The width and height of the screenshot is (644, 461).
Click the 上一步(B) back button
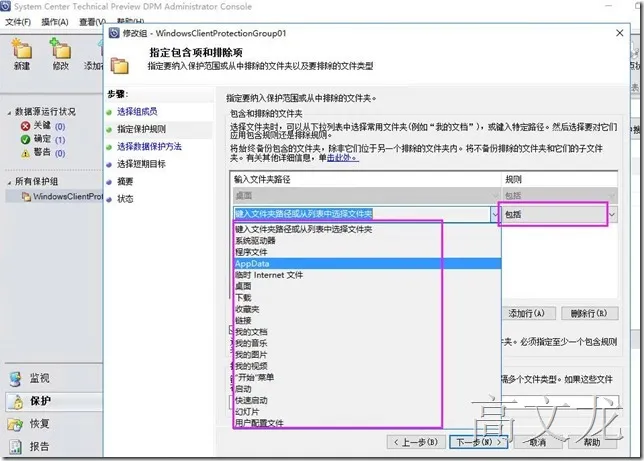(x=416, y=442)
